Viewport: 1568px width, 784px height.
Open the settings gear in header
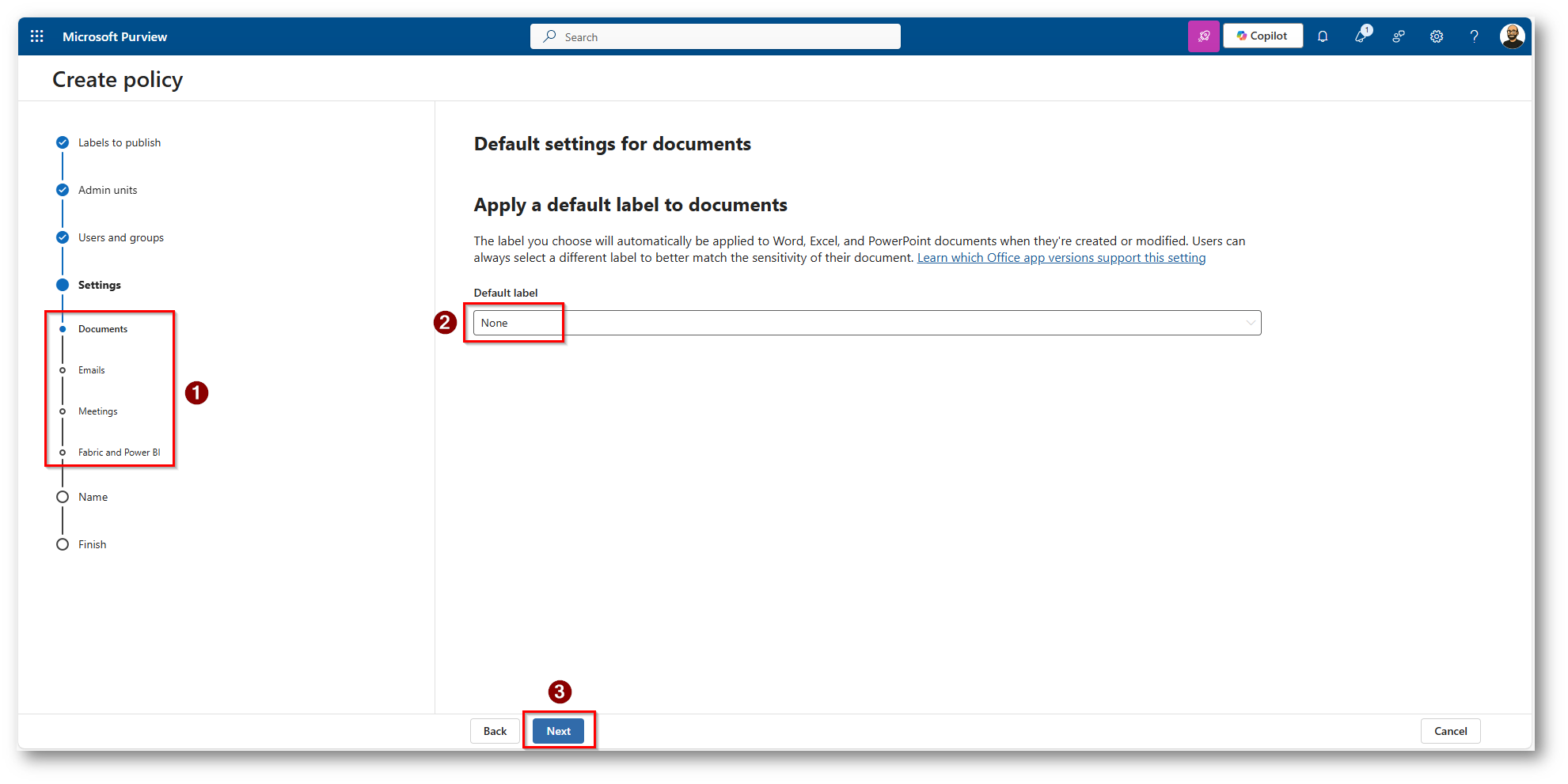point(1437,36)
